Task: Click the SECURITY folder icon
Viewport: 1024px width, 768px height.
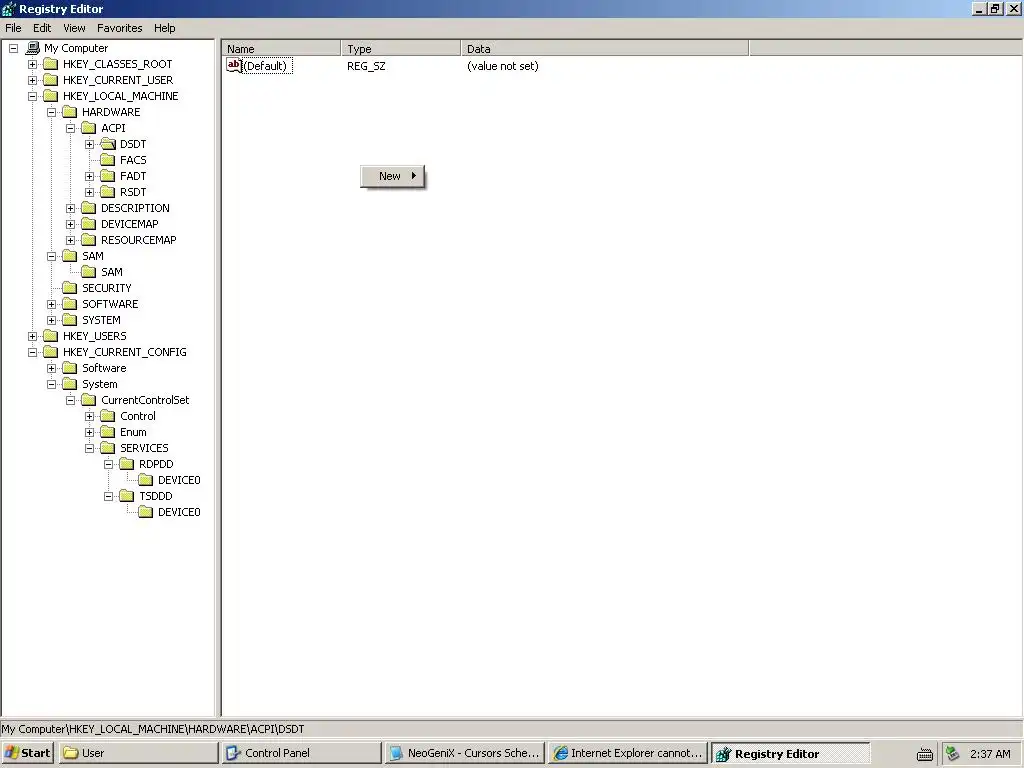Action: (x=69, y=288)
